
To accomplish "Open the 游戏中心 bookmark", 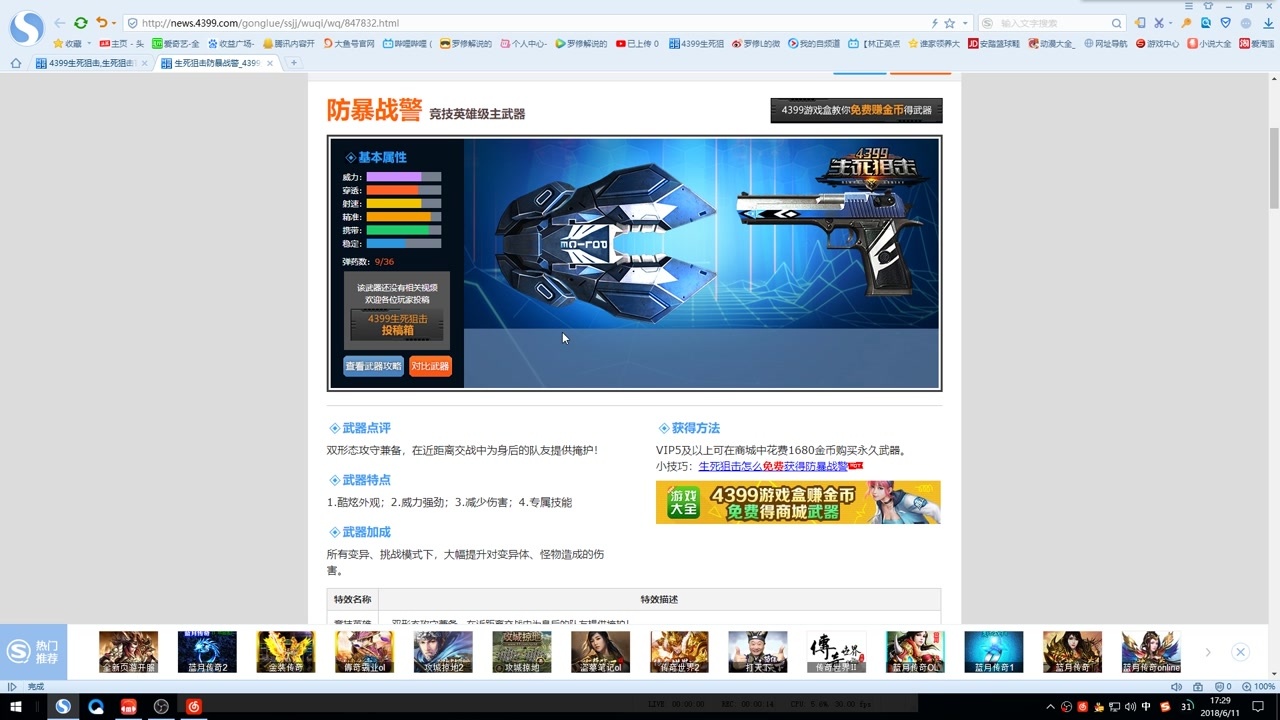I will [x=1157, y=44].
